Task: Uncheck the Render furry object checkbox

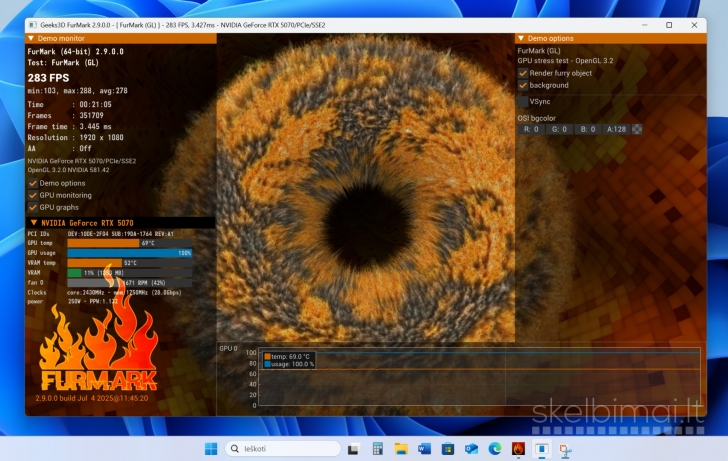Action: 523,73
